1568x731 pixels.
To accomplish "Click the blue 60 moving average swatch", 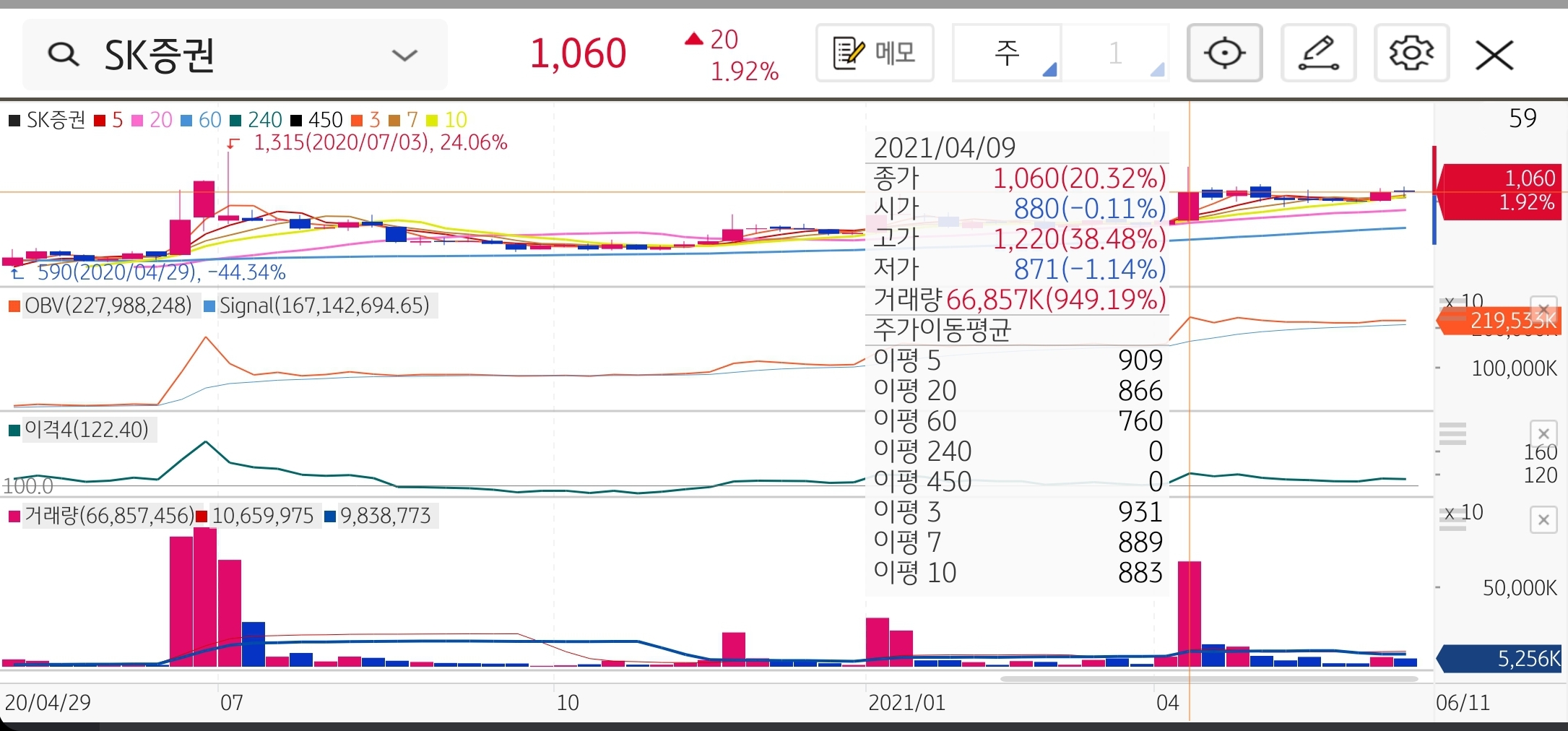I will pos(186,120).
